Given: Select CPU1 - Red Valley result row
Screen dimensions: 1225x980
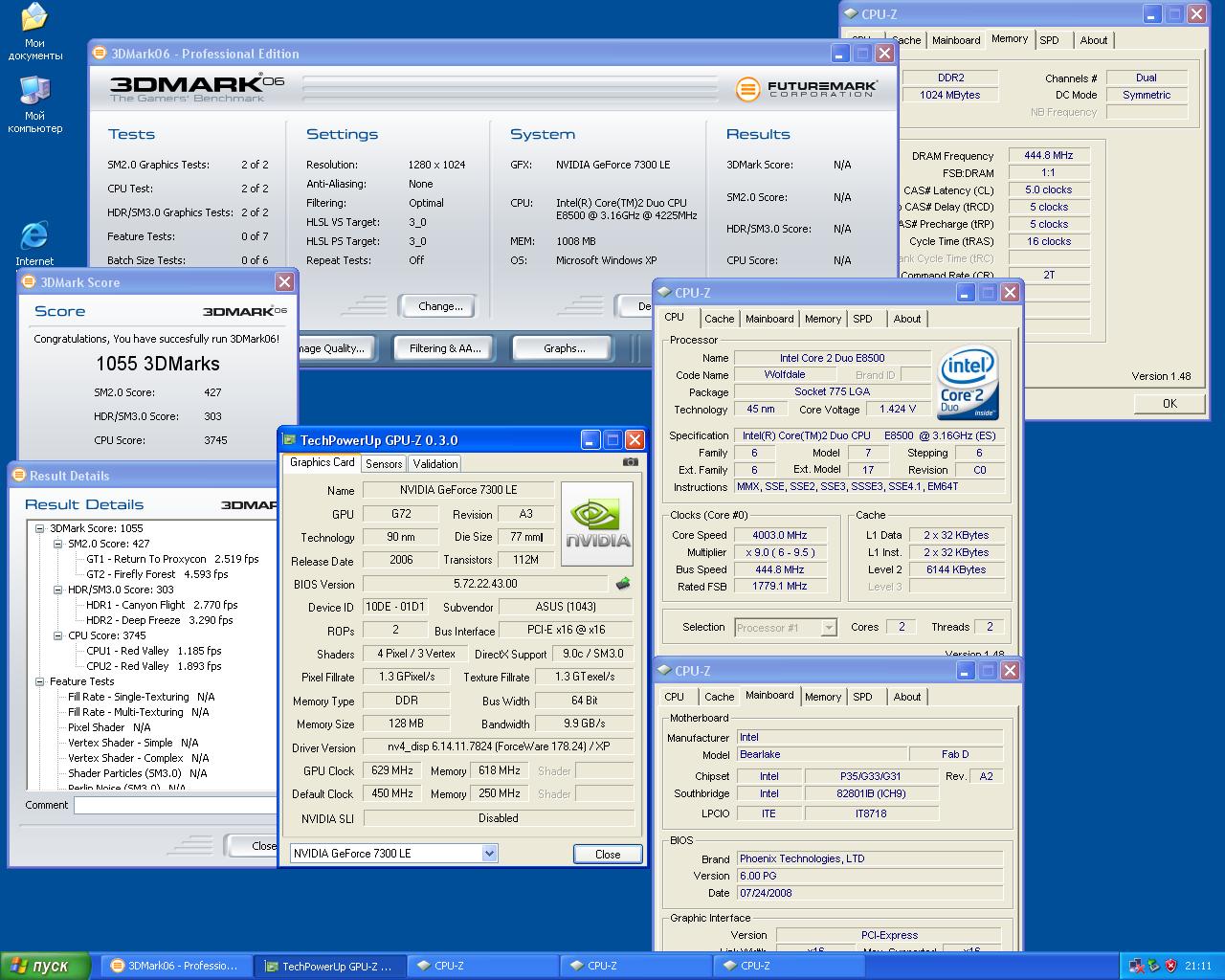Looking at the screenshot, I should click(154, 651).
